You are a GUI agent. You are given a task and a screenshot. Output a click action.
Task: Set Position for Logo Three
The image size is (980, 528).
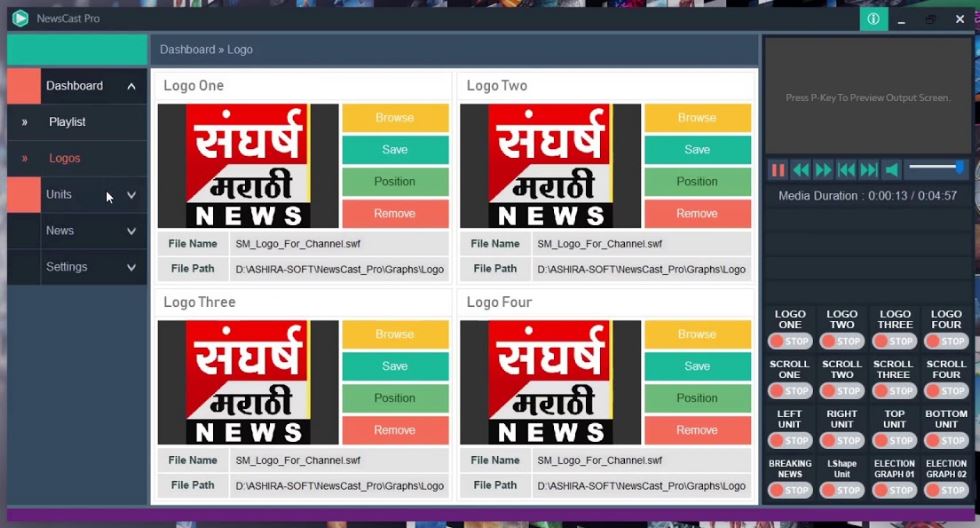pos(395,398)
